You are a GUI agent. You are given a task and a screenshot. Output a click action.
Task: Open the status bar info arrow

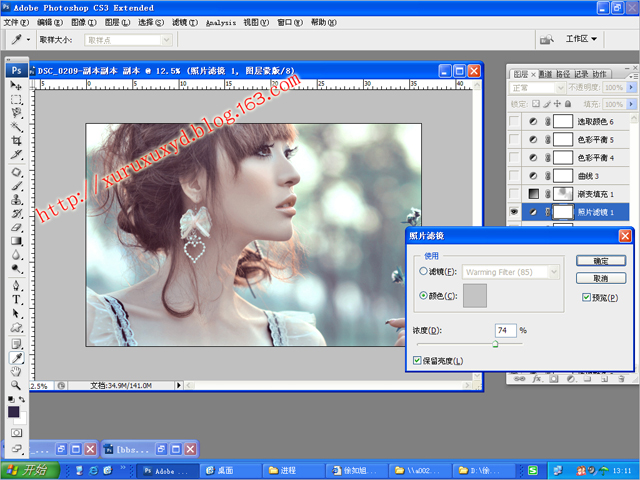tap(178, 385)
